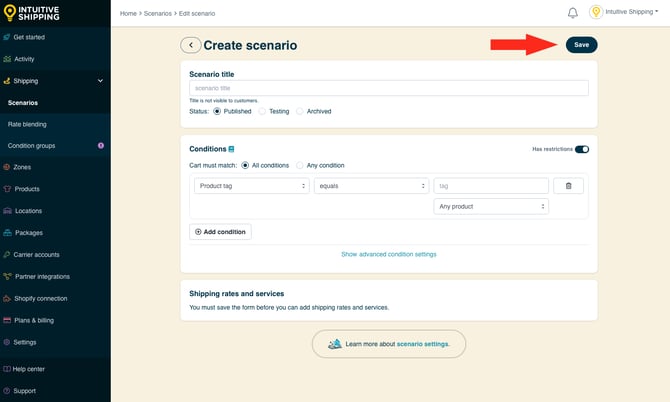Expand the Any product dropdown
This screenshot has height=402, width=670.
[491, 206]
